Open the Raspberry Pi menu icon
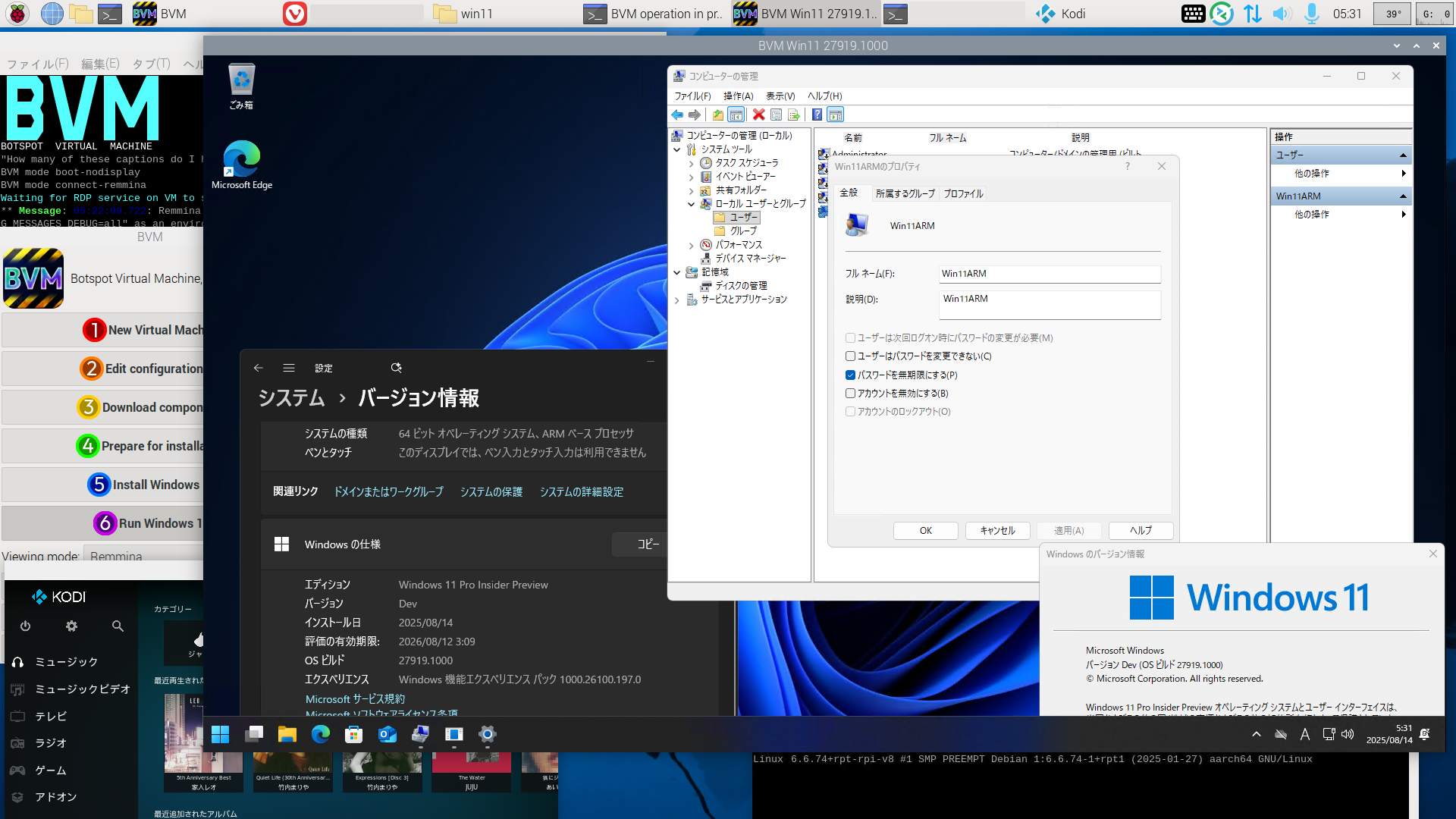This screenshot has width=1456, height=819. tap(17, 14)
